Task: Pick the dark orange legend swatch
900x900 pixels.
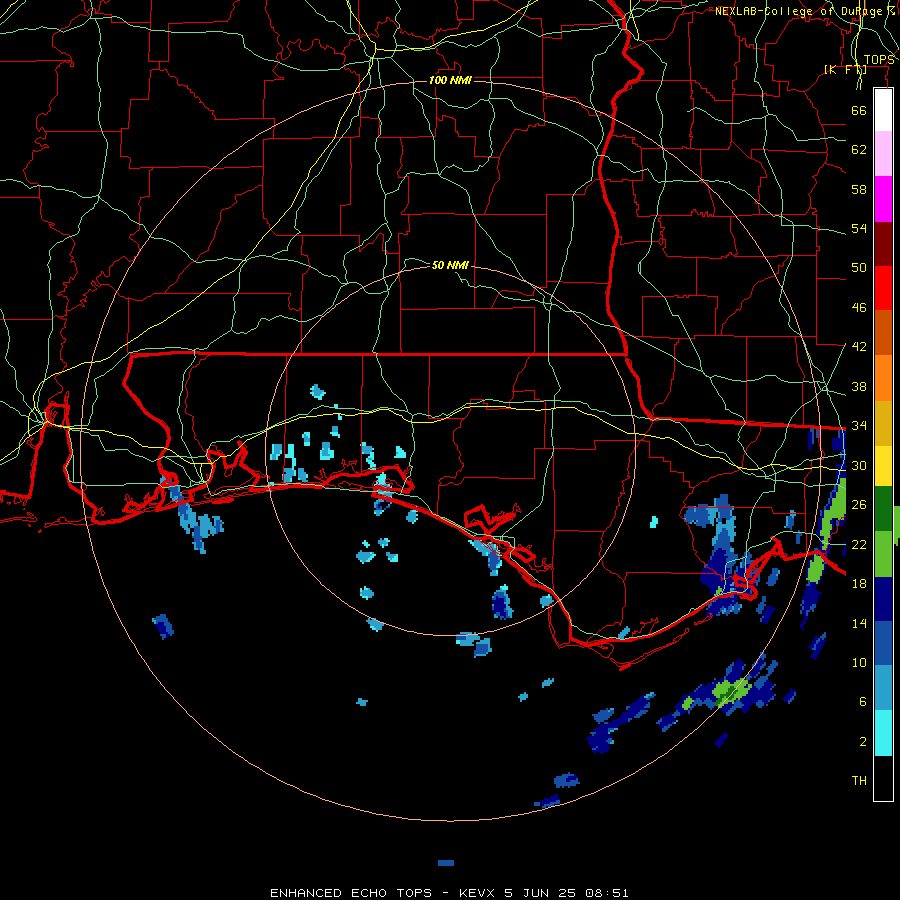Action: click(883, 333)
